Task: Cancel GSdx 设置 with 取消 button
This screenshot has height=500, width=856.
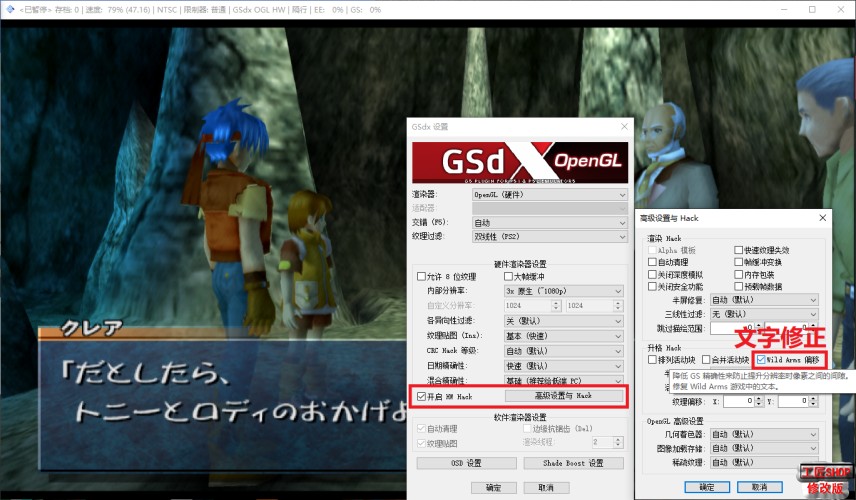Action: 545,487
